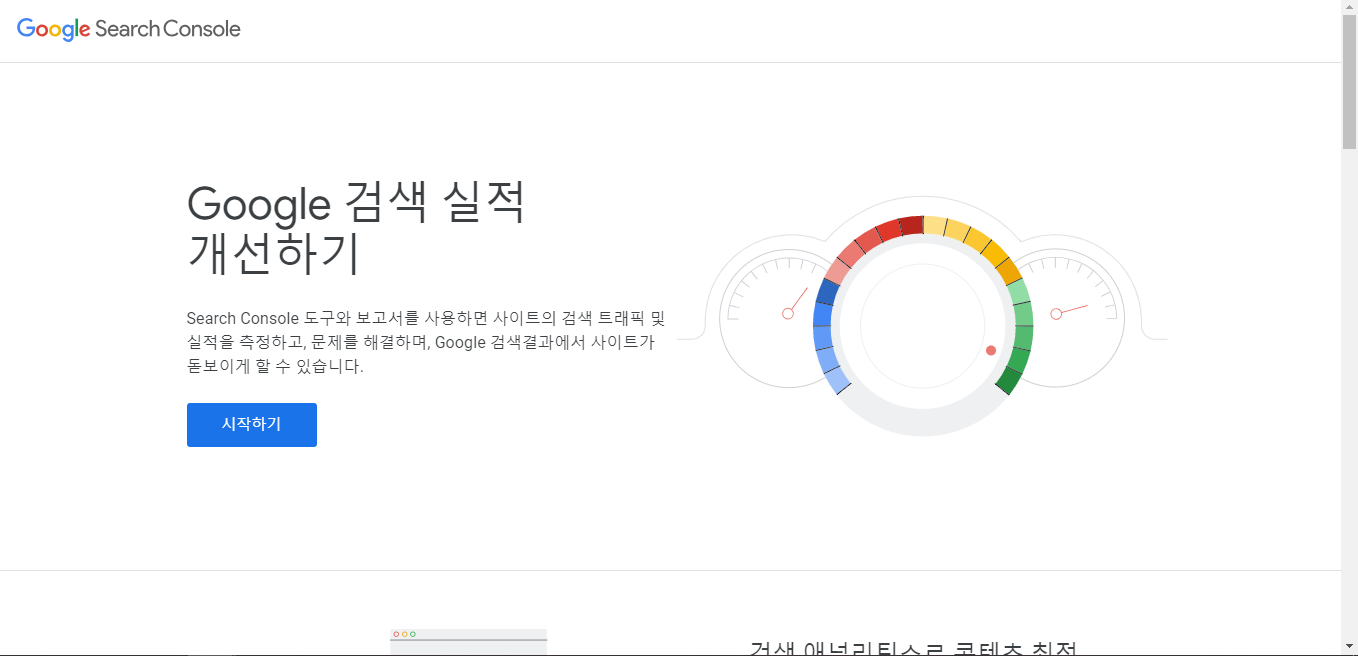Open the Google Search Console logo link

click(129, 29)
